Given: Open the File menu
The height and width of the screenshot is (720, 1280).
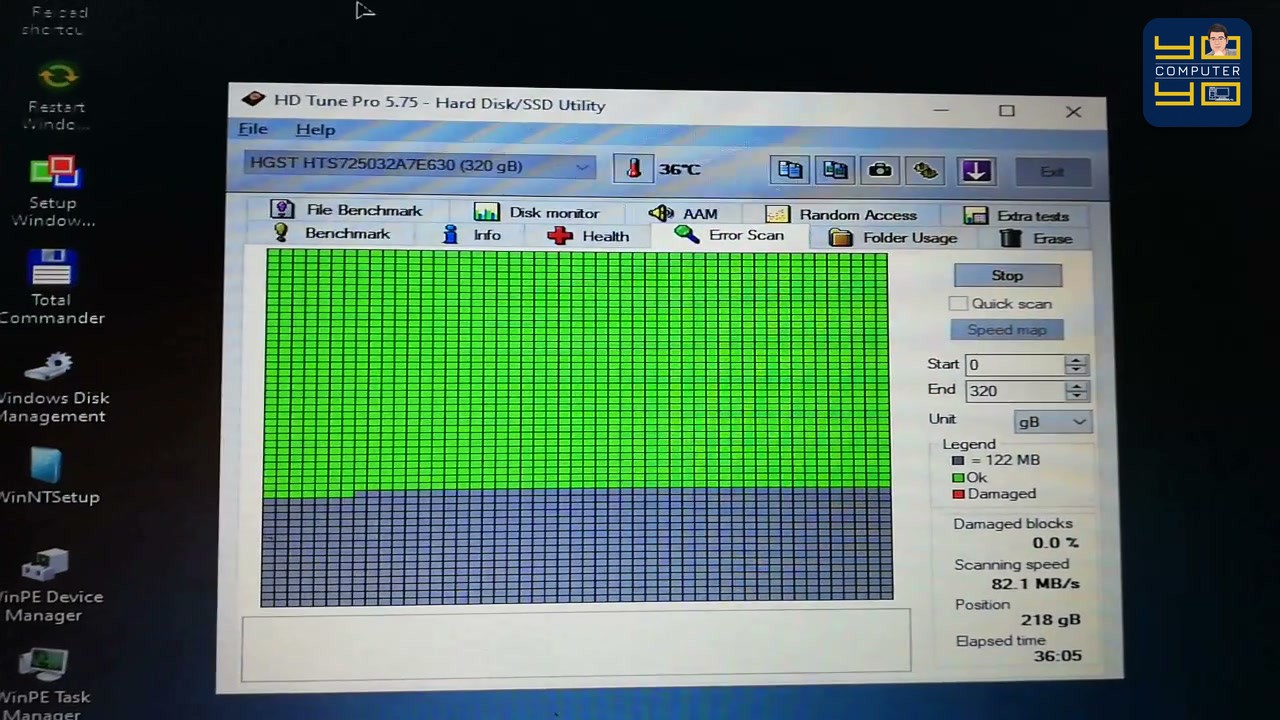Looking at the screenshot, I should pos(253,129).
